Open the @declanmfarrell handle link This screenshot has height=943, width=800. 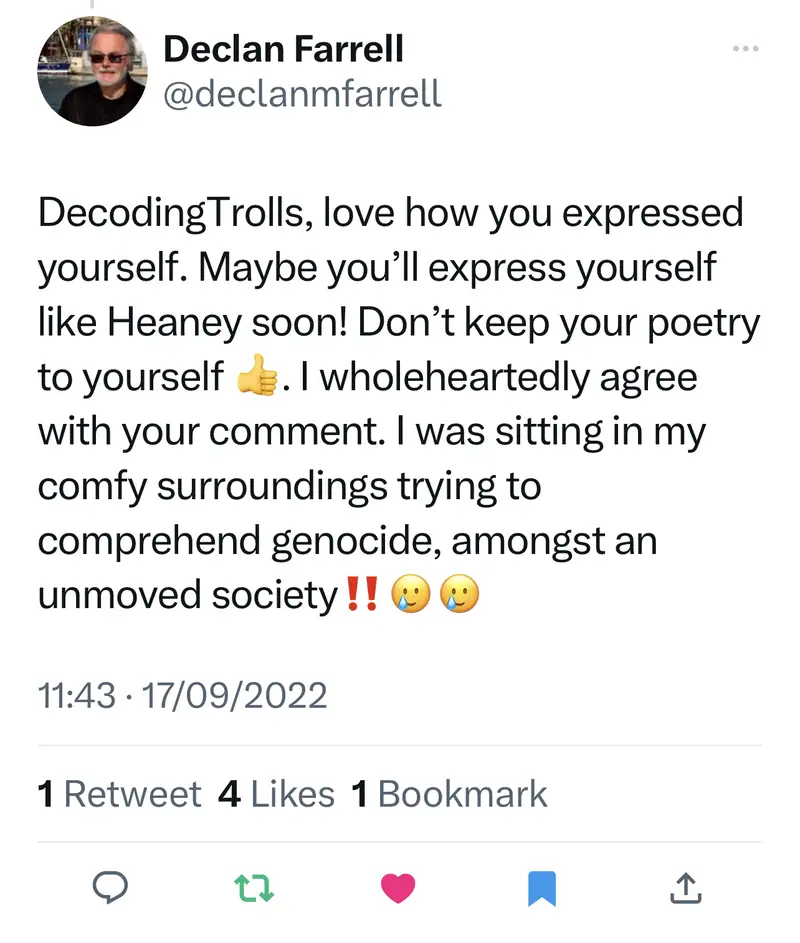[x=301, y=94]
